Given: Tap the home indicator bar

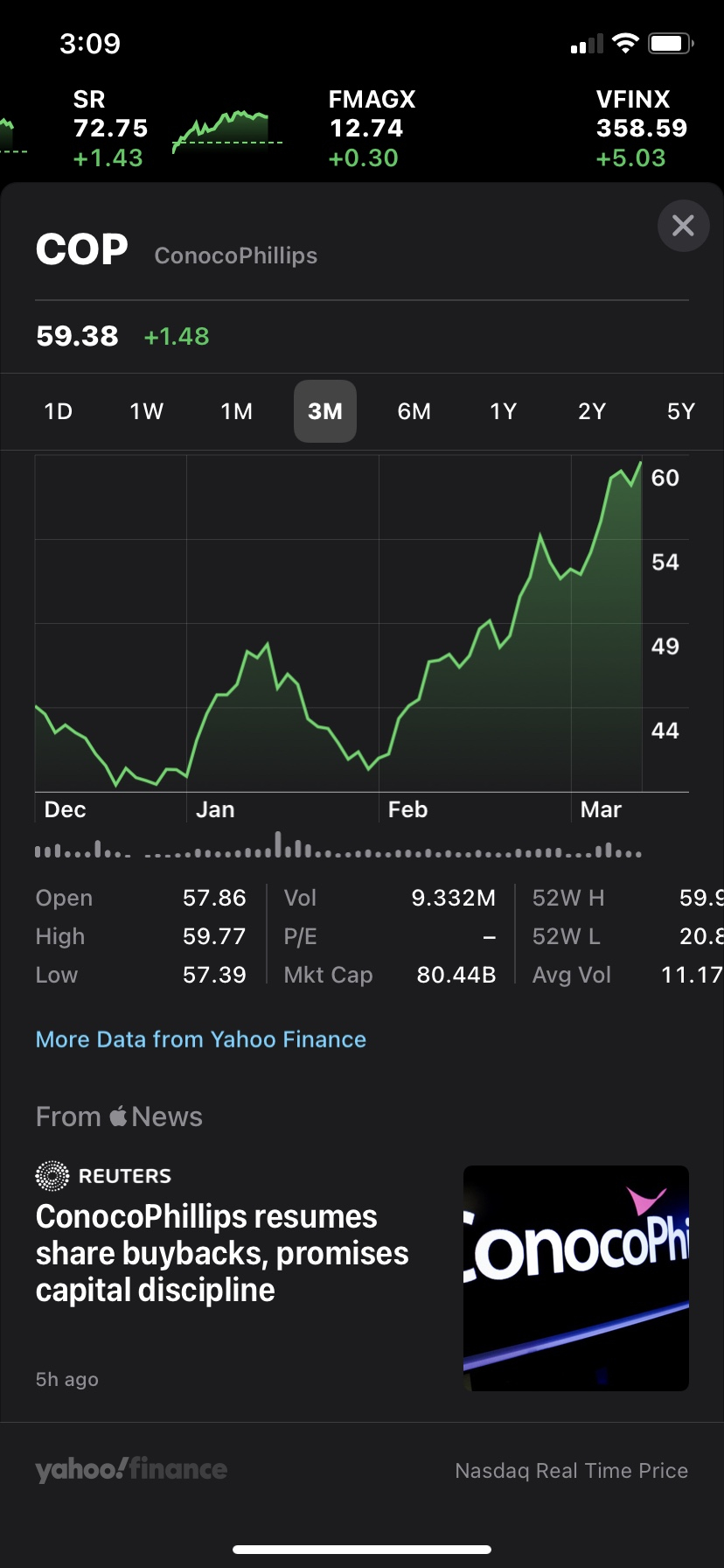Looking at the screenshot, I should tap(362, 1550).
